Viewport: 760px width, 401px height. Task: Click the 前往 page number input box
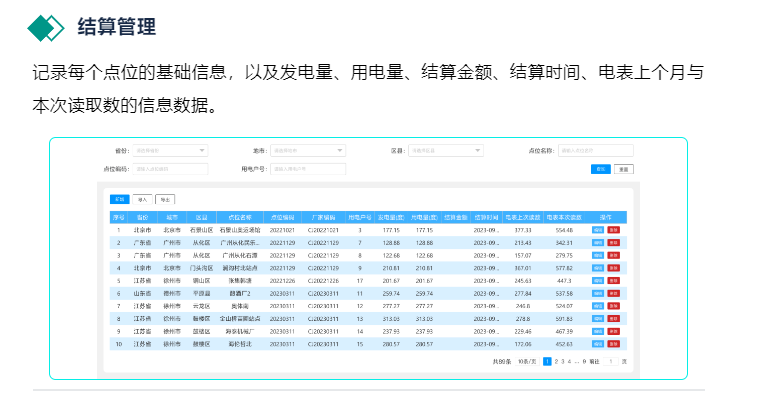[x=610, y=361]
